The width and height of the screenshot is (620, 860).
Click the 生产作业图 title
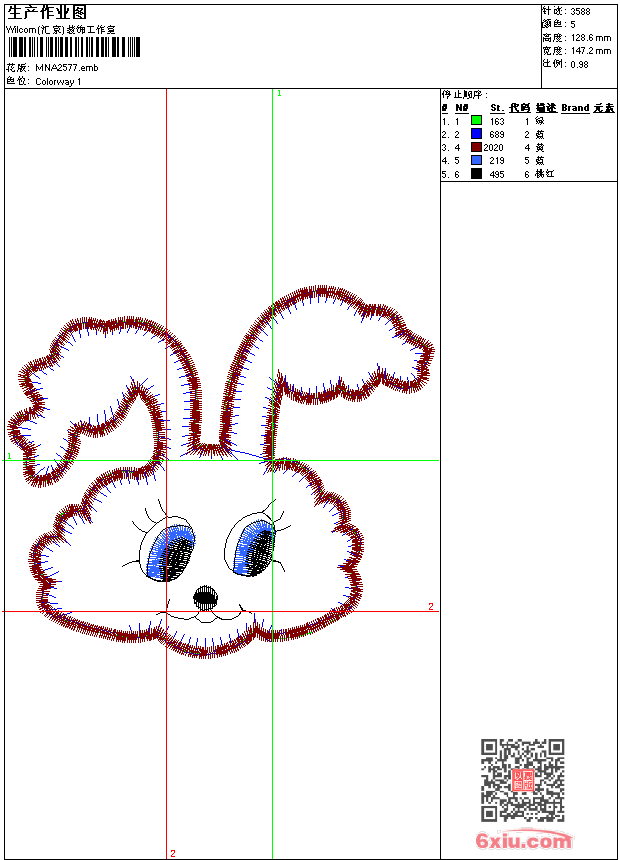tap(47, 13)
